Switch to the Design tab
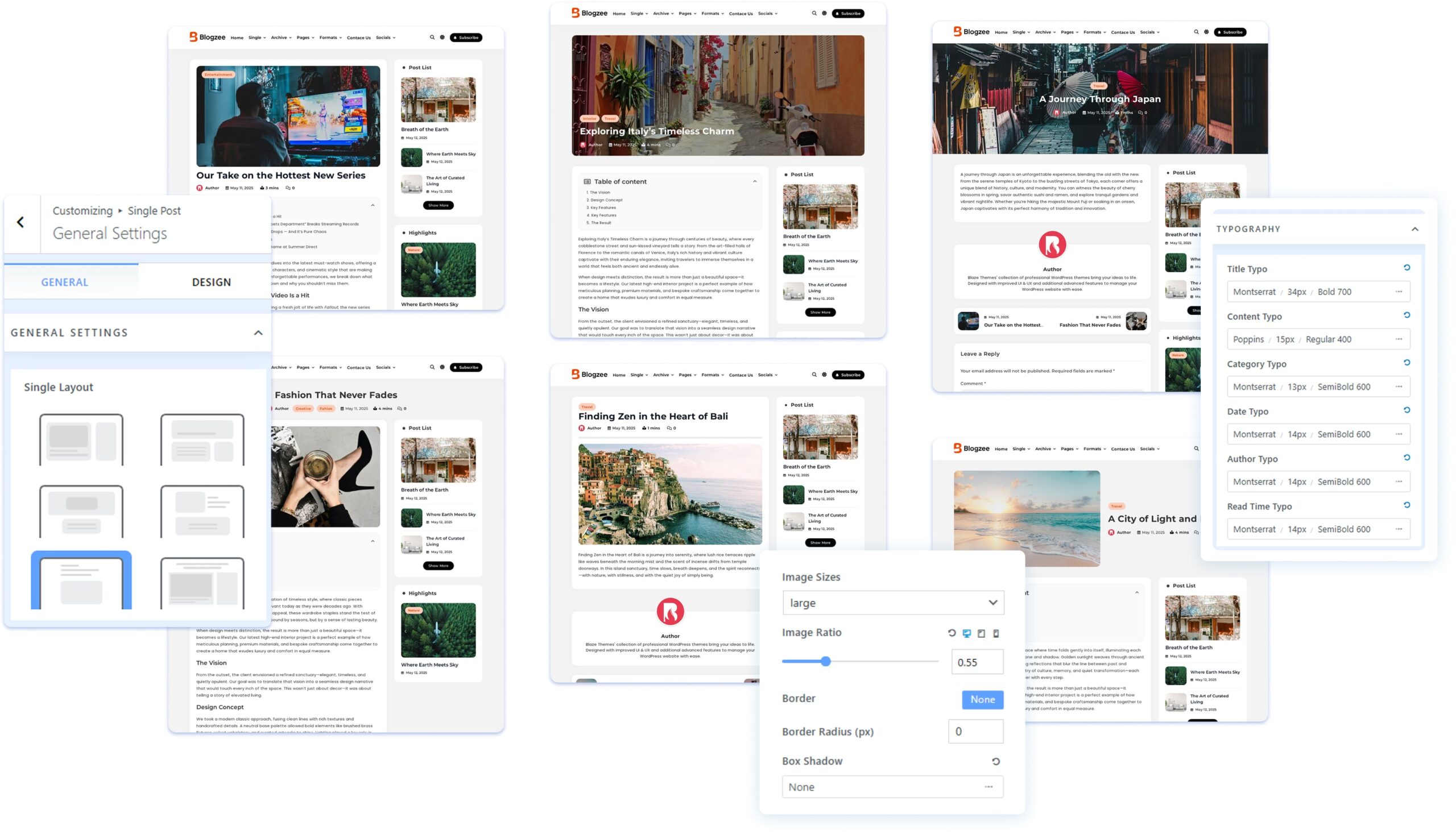 tap(211, 282)
